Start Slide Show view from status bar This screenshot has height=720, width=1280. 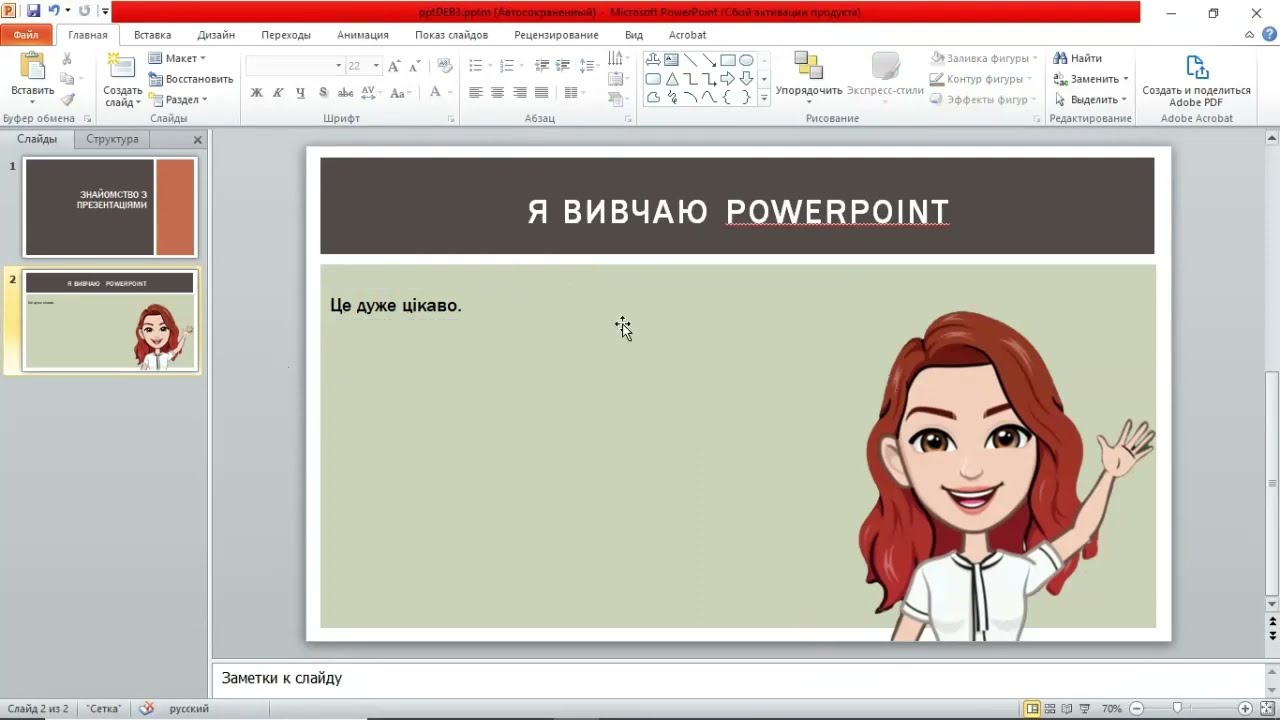coord(1084,708)
